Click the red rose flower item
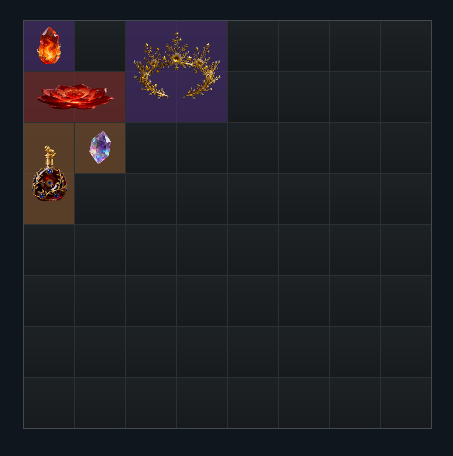The width and height of the screenshot is (453, 456). 75,97
